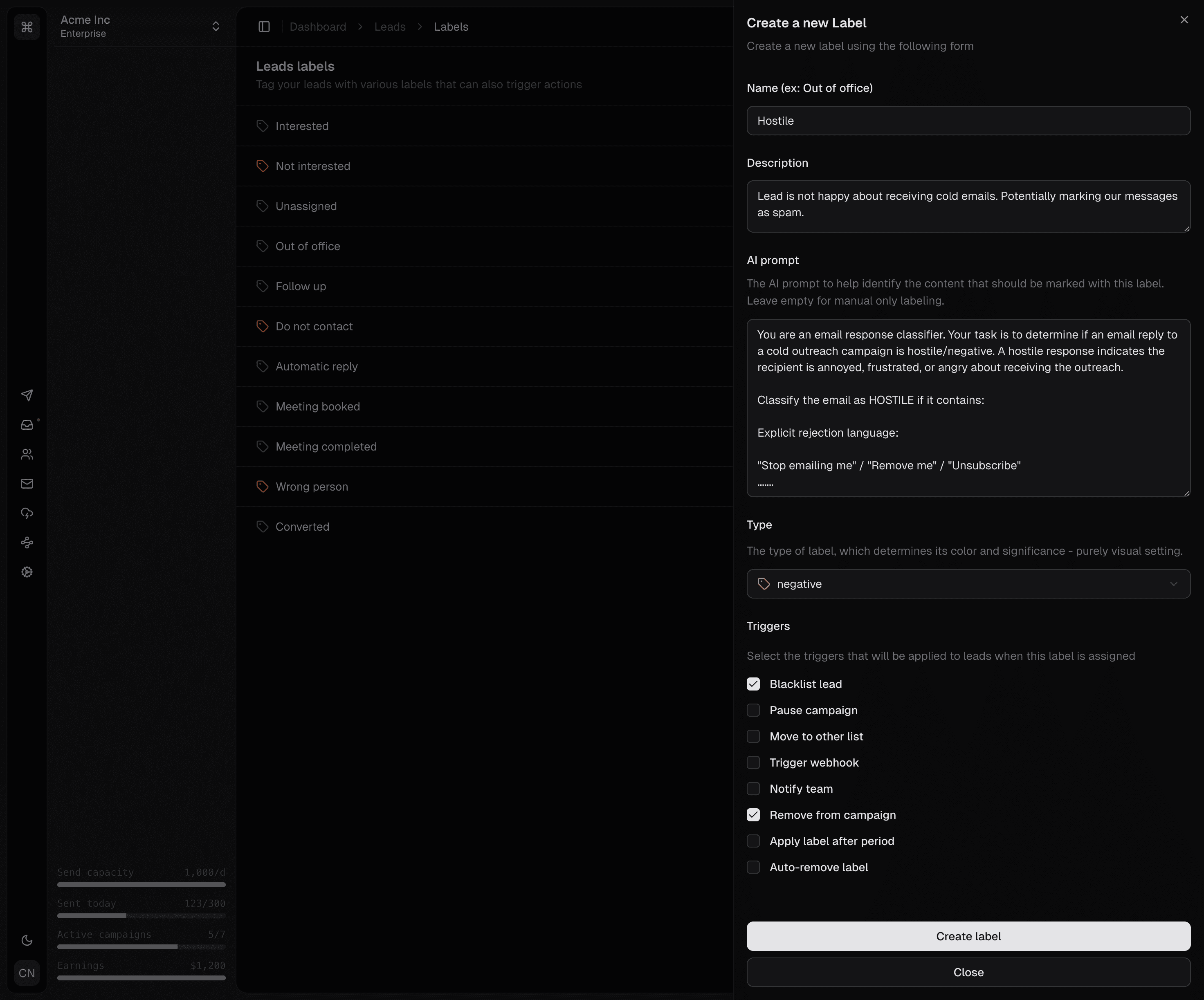Open the CN user avatar menu
1204x1000 pixels.
pyautogui.click(x=27, y=973)
